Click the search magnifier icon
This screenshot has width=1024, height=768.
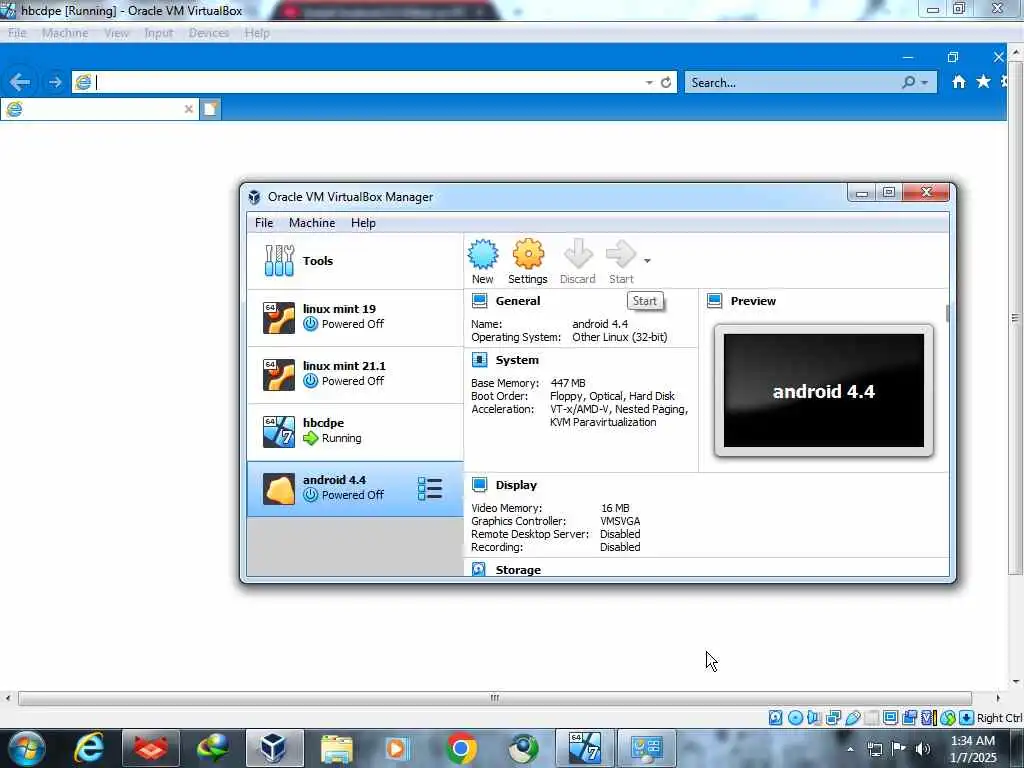click(x=908, y=82)
